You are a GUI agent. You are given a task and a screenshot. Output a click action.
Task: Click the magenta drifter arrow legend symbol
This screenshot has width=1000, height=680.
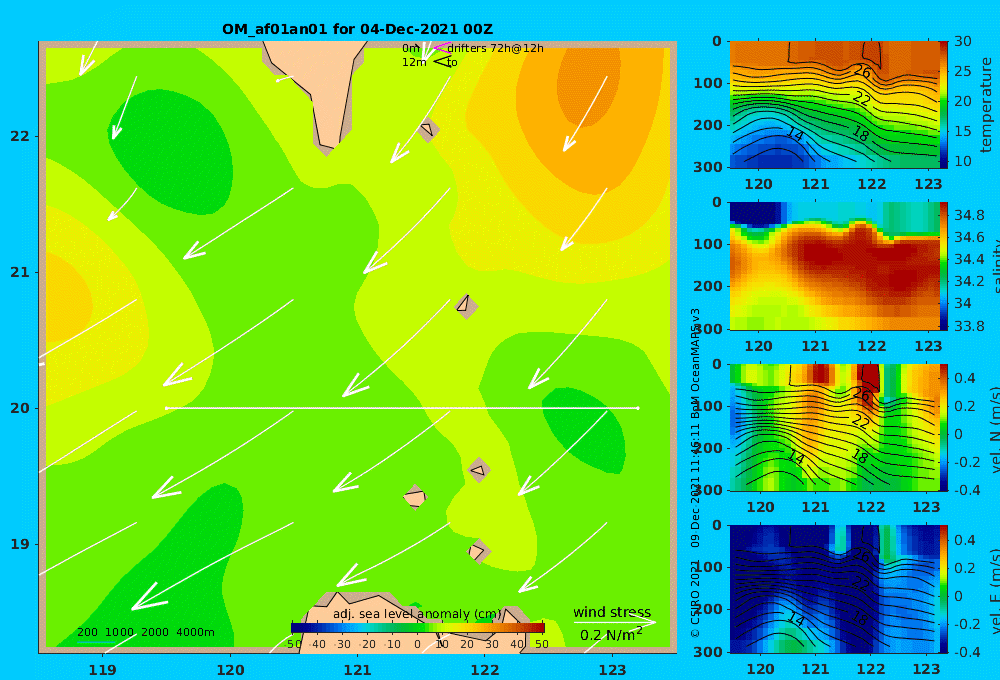[441, 47]
